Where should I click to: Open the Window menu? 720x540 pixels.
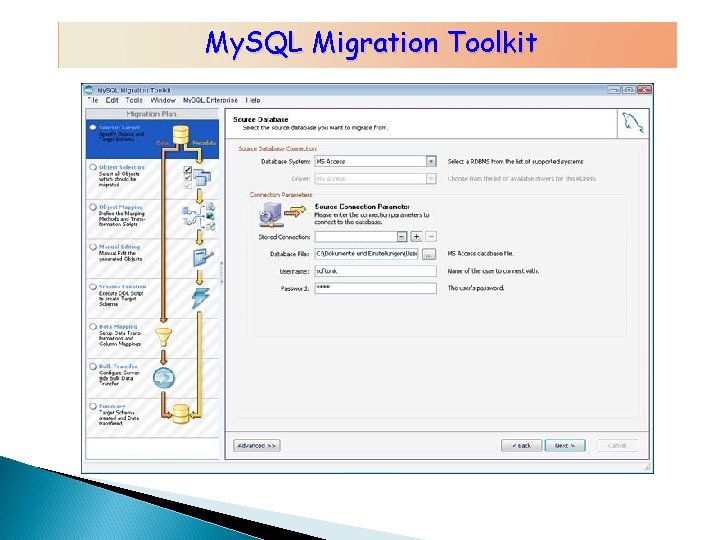[163, 100]
